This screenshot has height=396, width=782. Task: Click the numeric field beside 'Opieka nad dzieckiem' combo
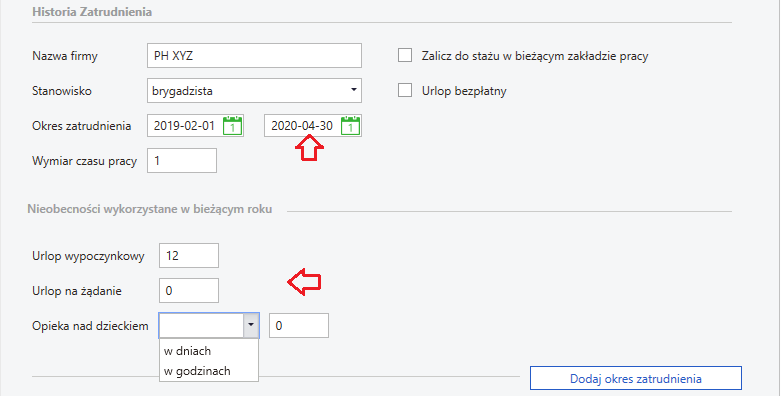pyautogui.click(x=299, y=325)
